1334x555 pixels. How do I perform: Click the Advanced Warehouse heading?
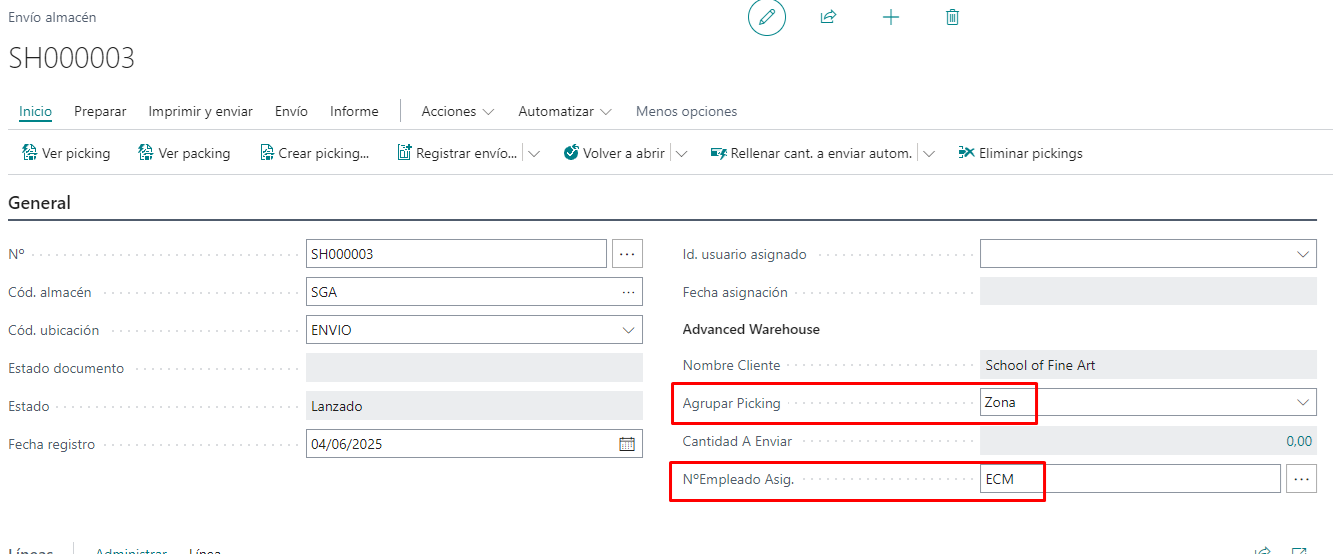pyautogui.click(x=751, y=329)
